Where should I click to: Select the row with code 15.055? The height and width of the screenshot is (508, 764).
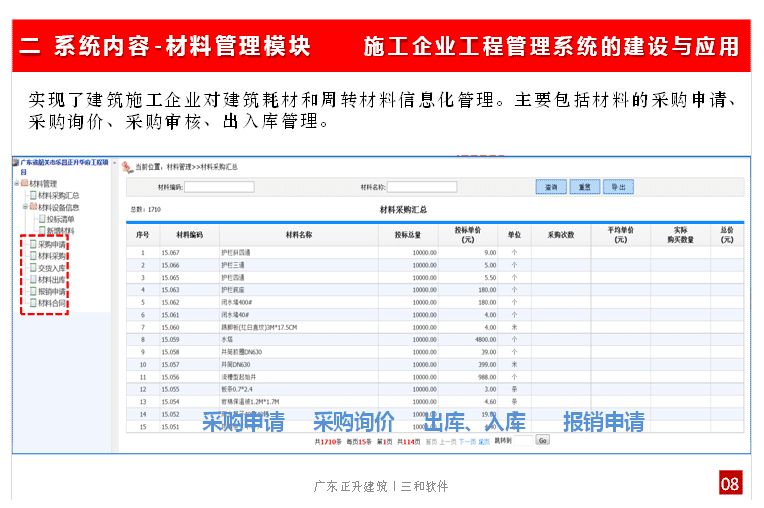coord(435,389)
